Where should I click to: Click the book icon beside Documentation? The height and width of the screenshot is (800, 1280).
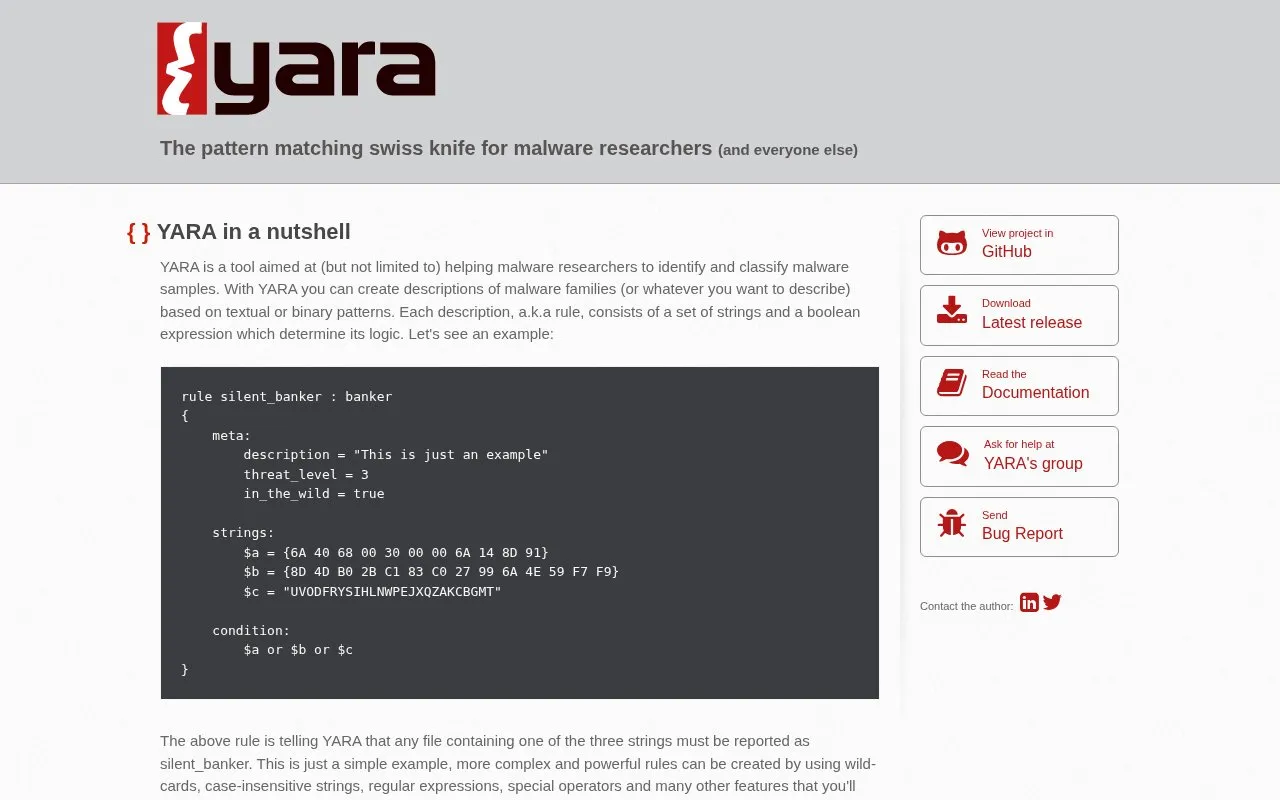[x=952, y=383]
